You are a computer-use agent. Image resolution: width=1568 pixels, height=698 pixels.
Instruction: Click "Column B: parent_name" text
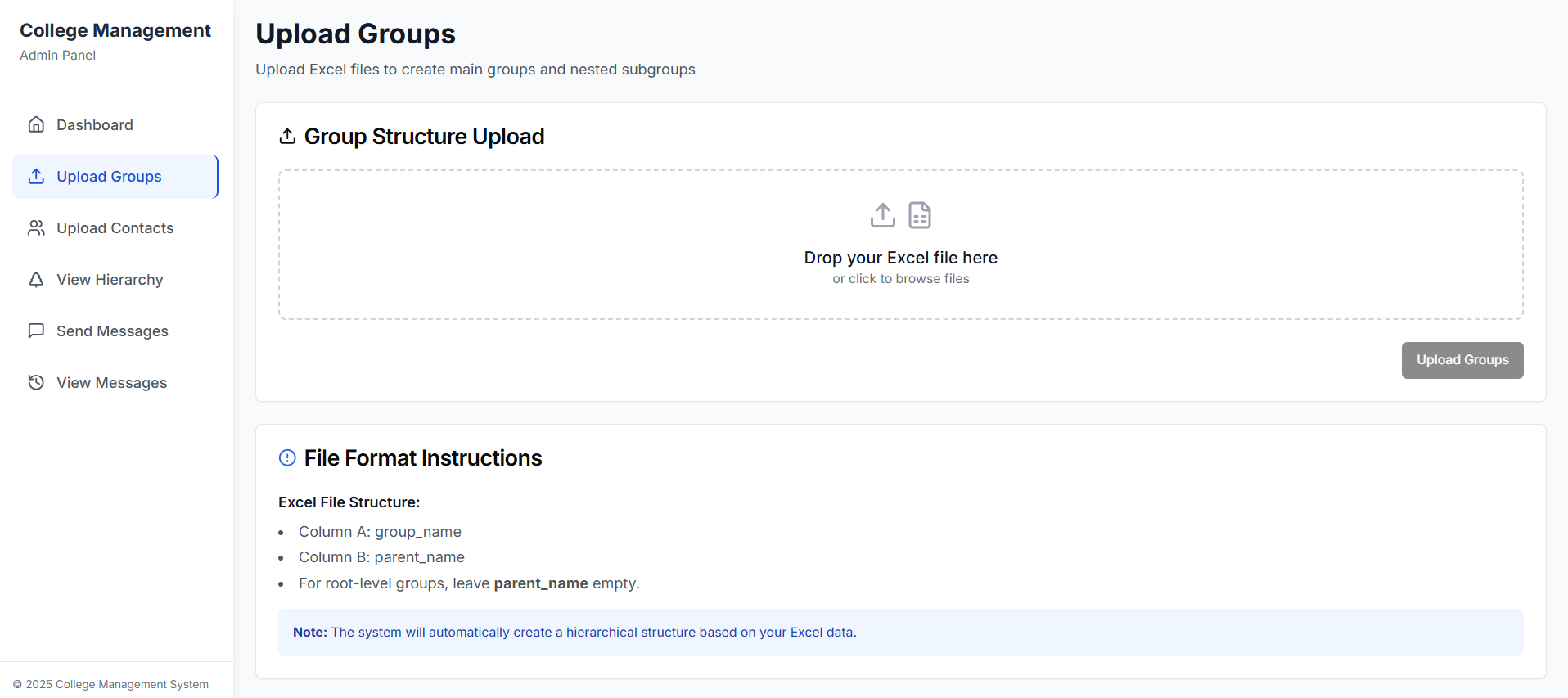point(381,557)
